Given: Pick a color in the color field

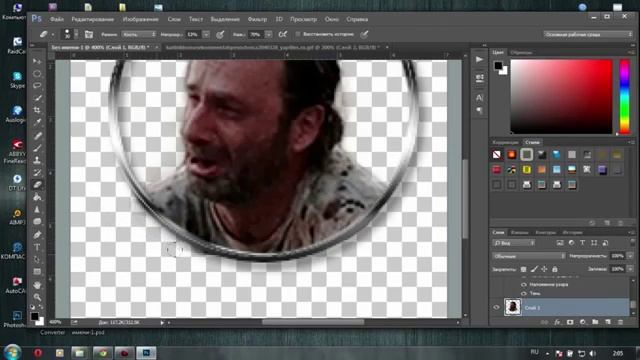Looking at the screenshot, I should pyautogui.click(x=561, y=97).
